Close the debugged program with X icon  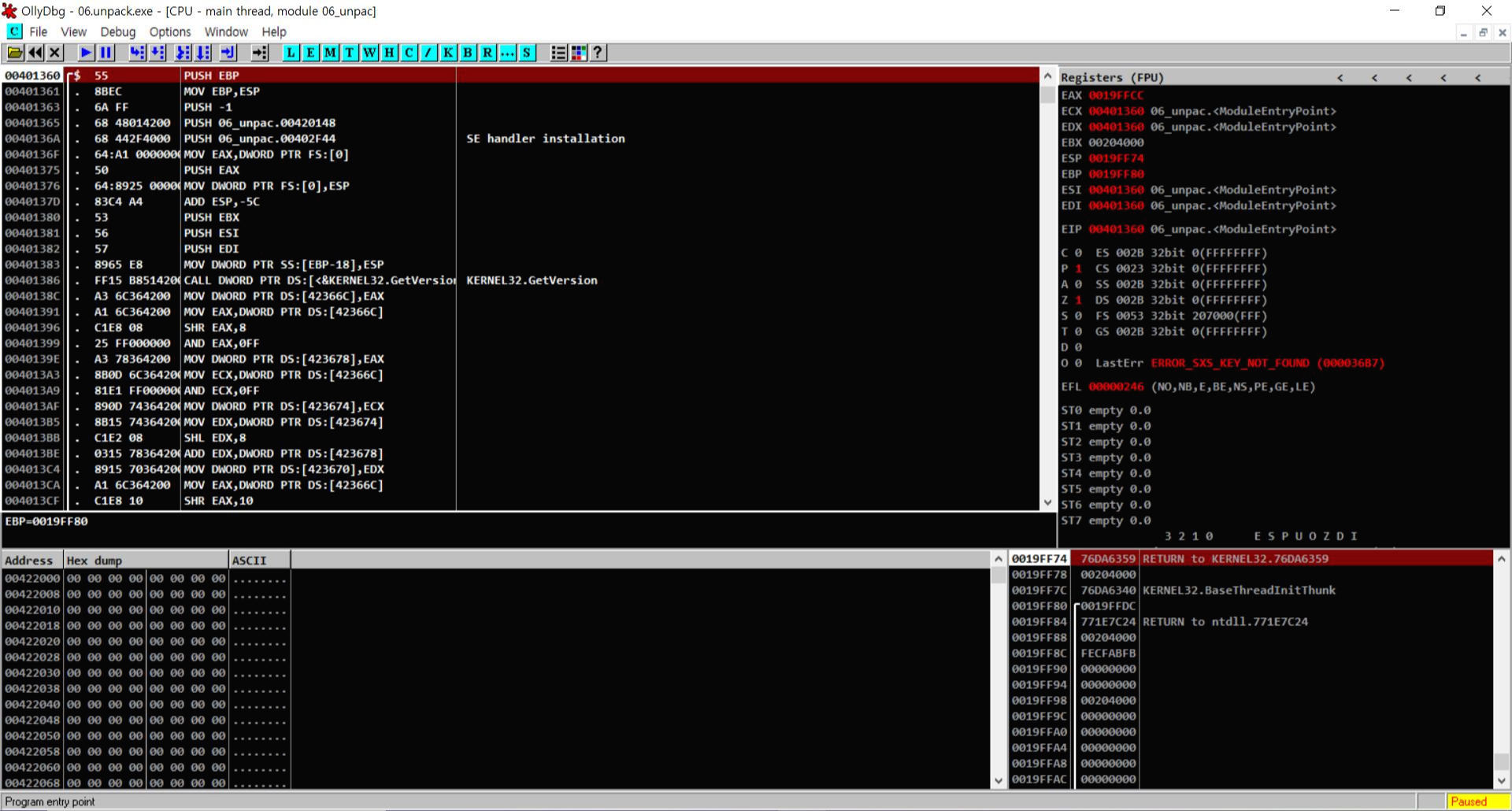point(54,53)
